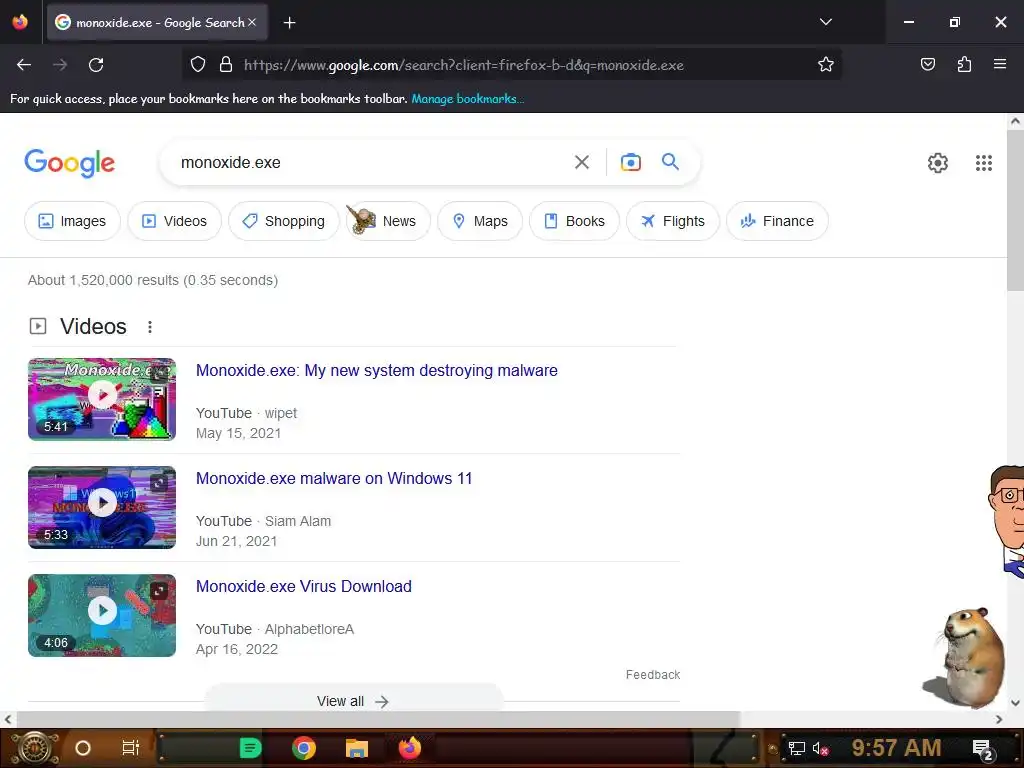Viewport: 1024px width, 768px height.
Task: Submit search with magnifying glass icon
Action: [x=670, y=161]
